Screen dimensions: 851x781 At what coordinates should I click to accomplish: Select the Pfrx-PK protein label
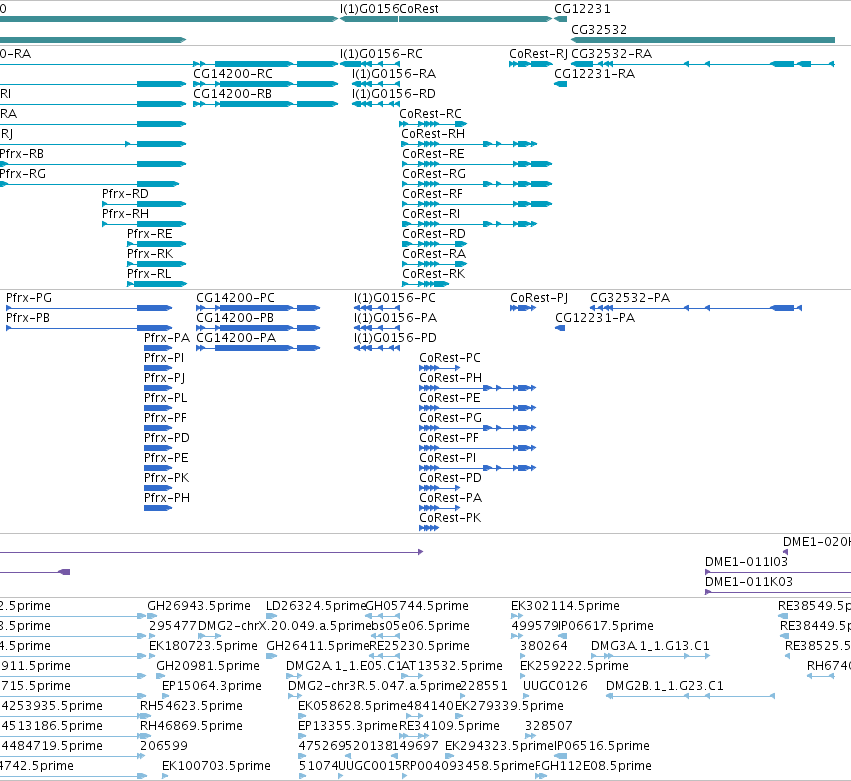click(167, 478)
